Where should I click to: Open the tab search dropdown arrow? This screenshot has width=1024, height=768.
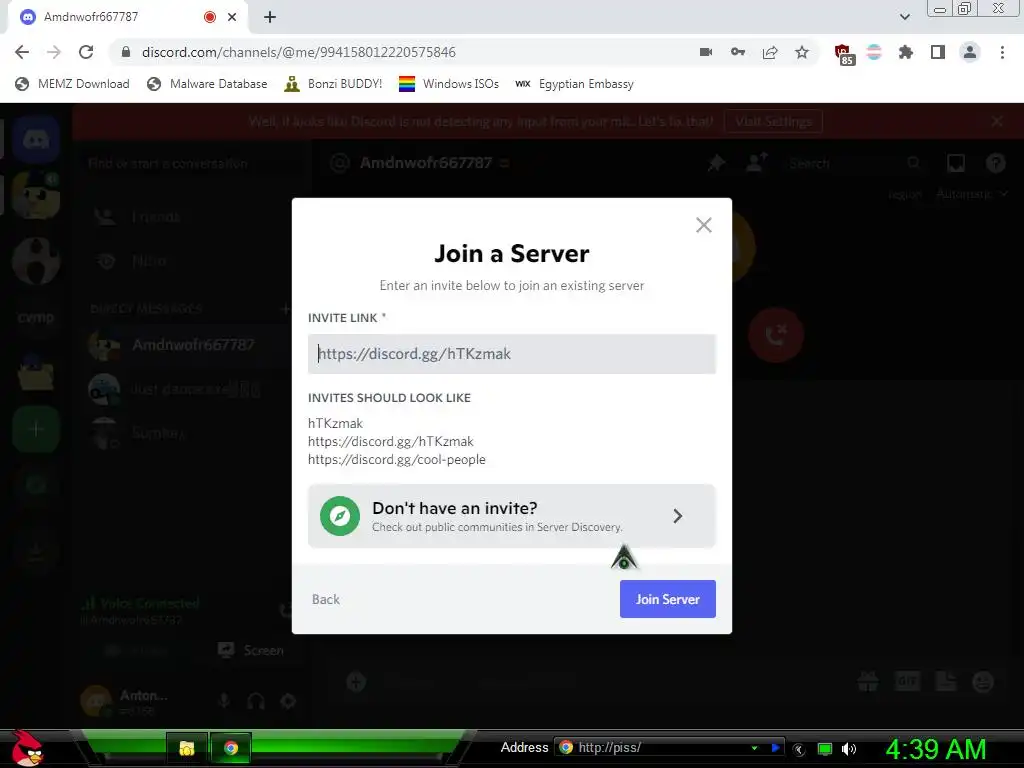tap(904, 17)
